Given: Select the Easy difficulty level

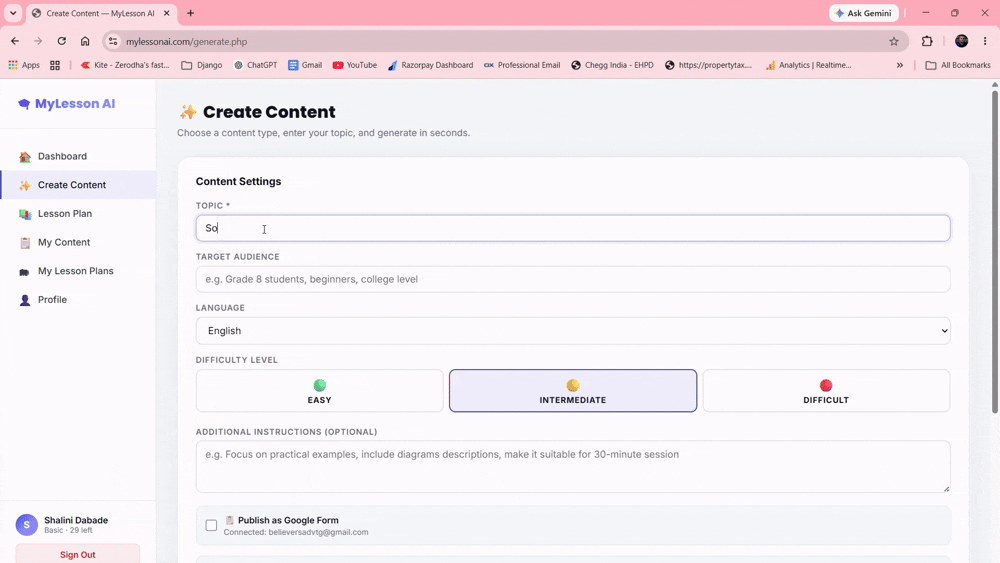Looking at the screenshot, I should tap(320, 391).
